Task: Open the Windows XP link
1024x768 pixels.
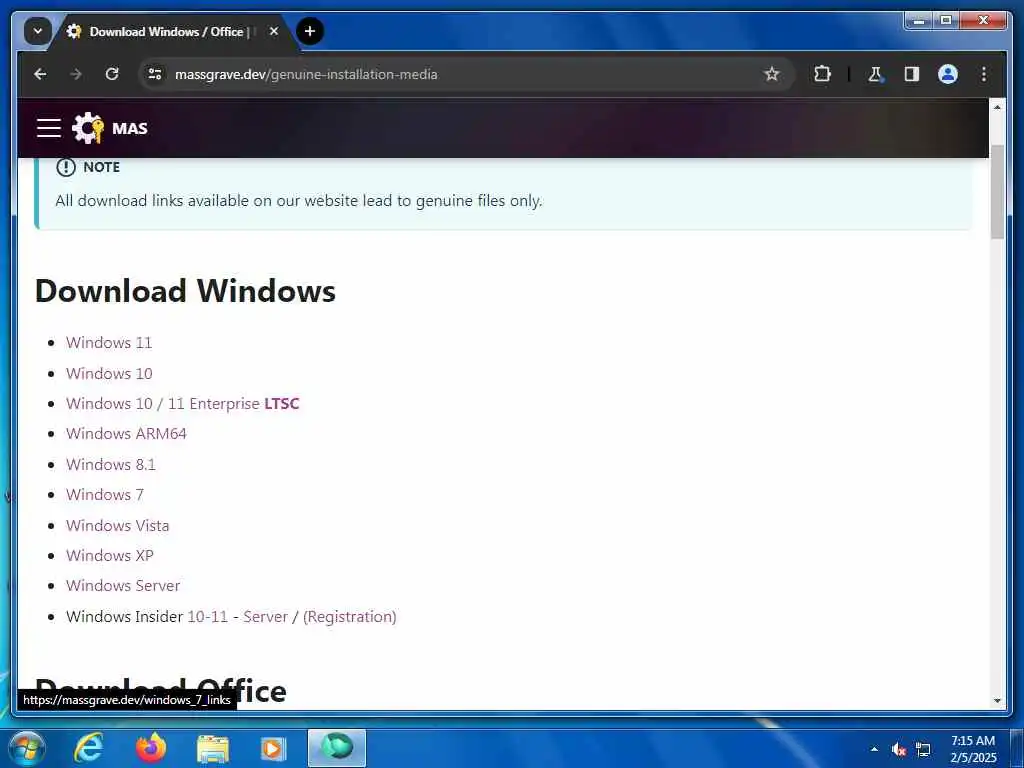Action: pos(110,556)
